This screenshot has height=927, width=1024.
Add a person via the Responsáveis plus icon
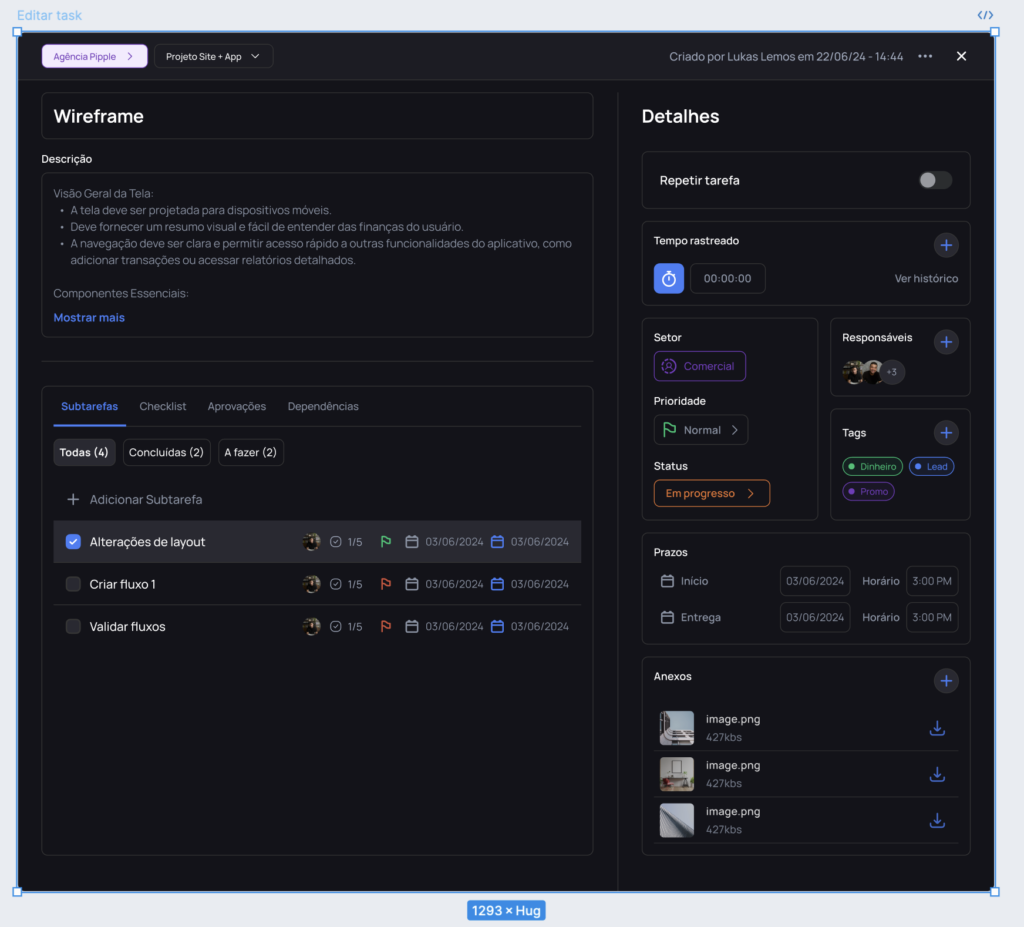[946, 341]
